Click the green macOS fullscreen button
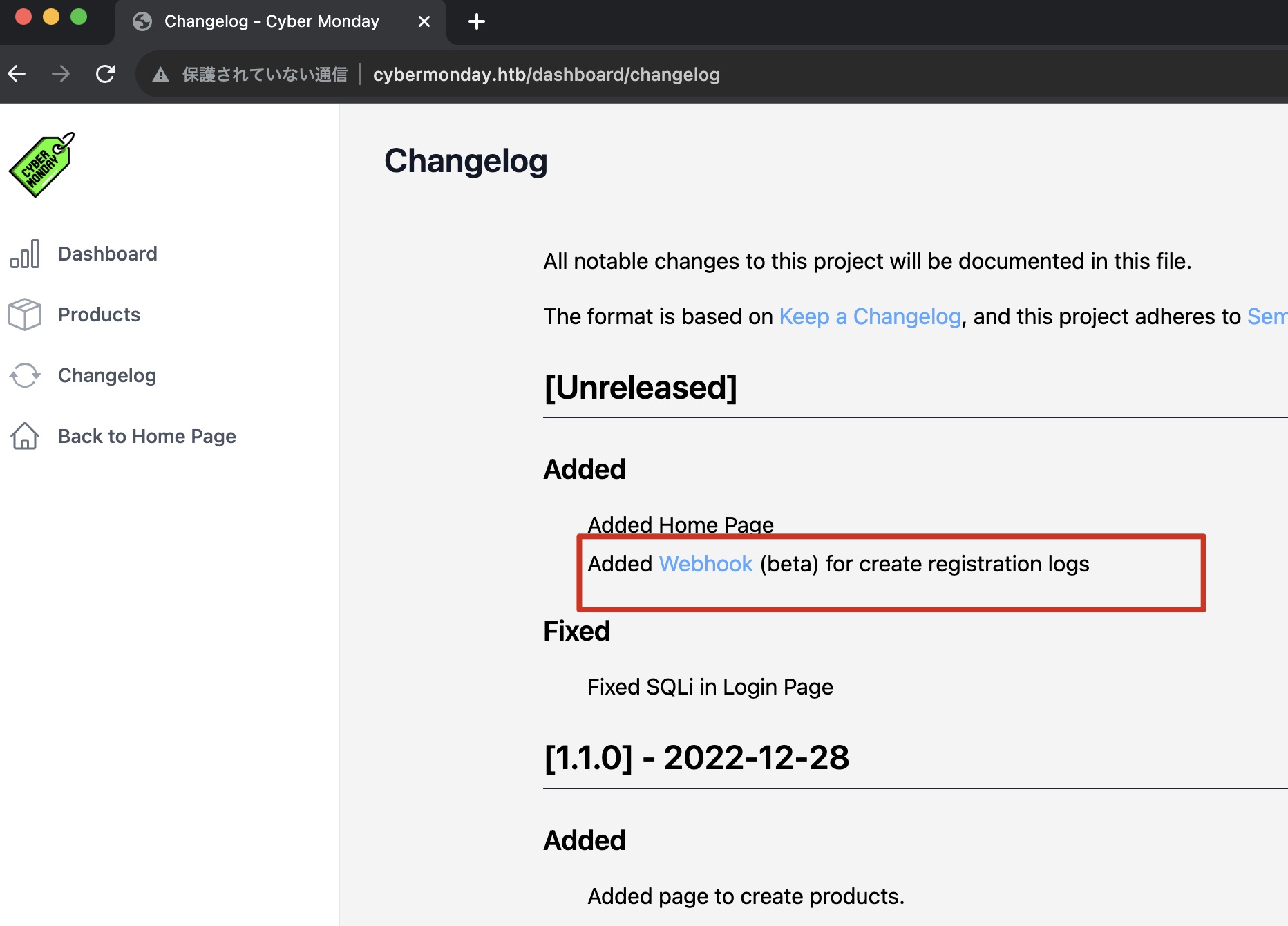 click(x=79, y=17)
